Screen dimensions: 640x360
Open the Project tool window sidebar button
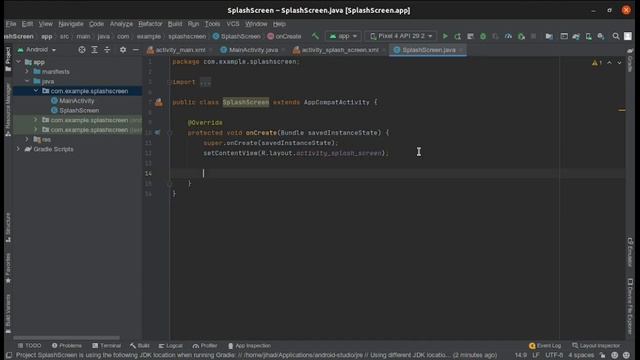8,58
